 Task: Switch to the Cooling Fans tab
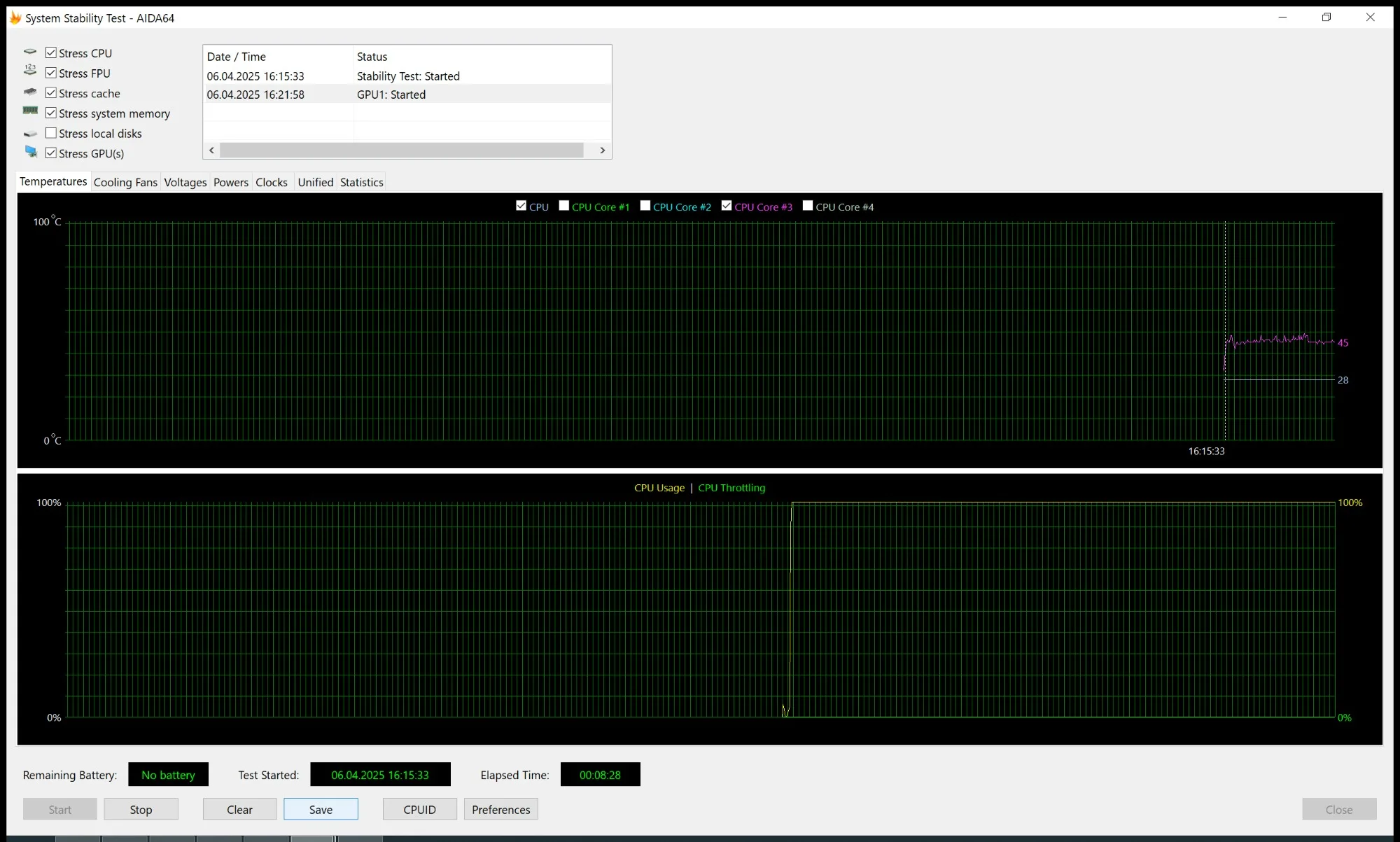125,182
